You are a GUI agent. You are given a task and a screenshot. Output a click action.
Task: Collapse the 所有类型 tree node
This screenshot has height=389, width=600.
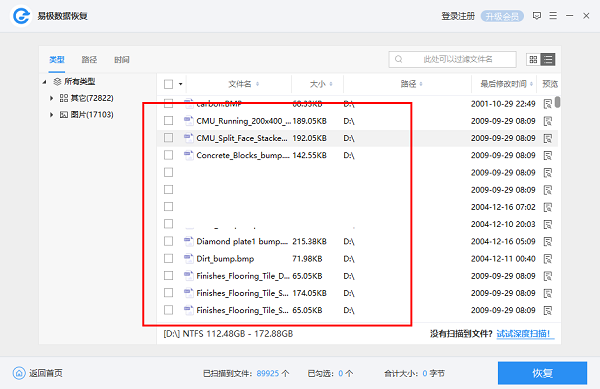click(x=44, y=82)
